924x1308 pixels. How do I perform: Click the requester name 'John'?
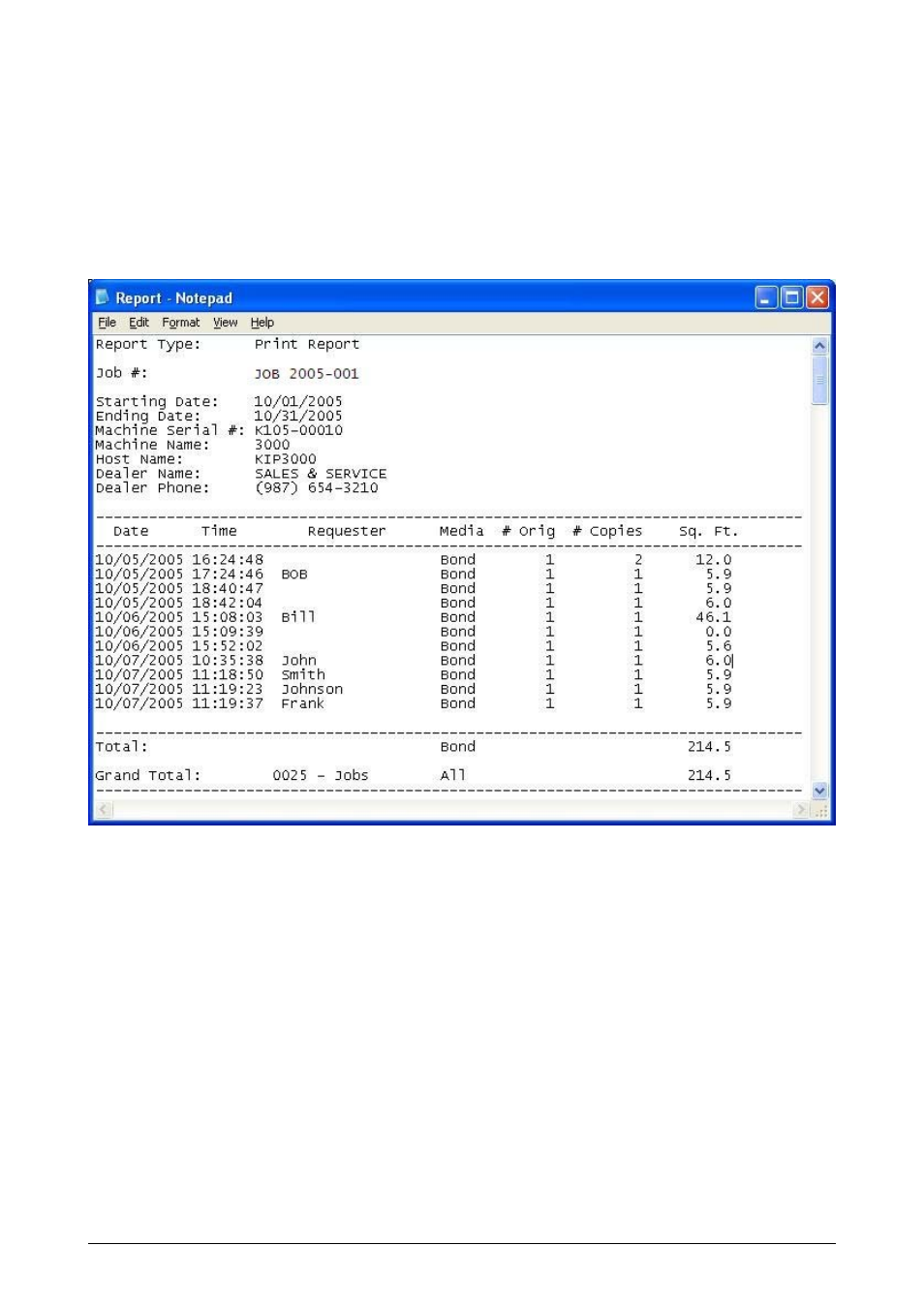pyautogui.click(x=299, y=660)
